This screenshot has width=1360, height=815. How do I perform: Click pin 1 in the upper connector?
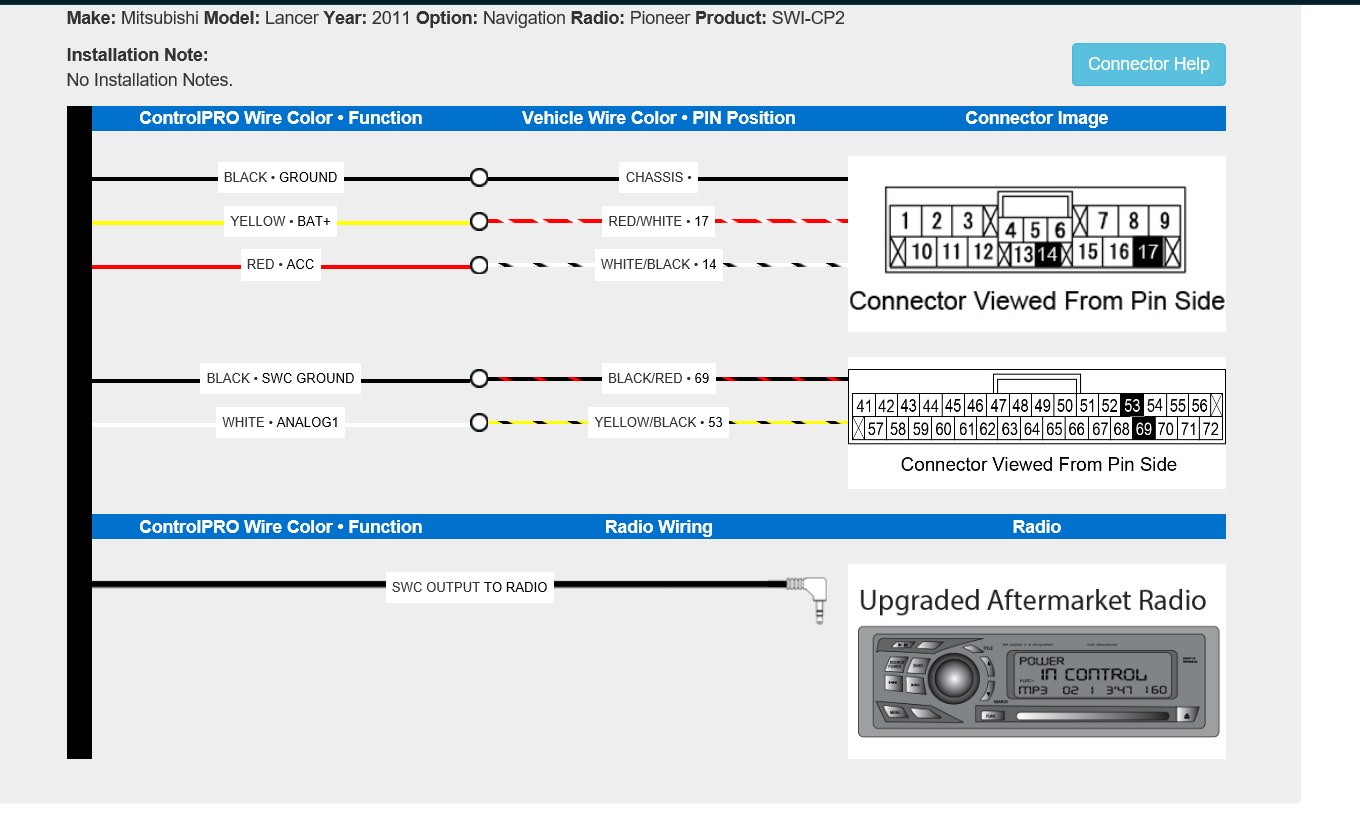(904, 221)
